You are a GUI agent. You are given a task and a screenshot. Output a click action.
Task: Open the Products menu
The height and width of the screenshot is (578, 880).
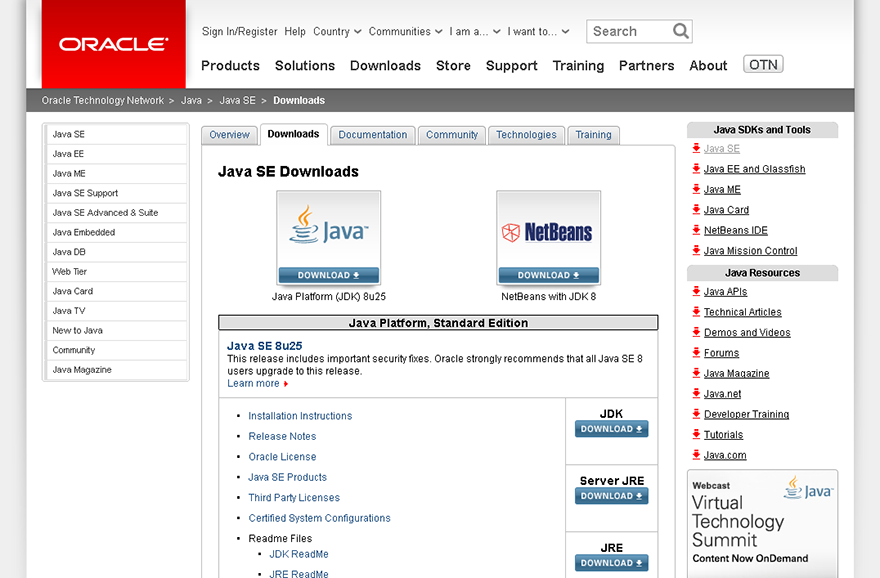230,66
